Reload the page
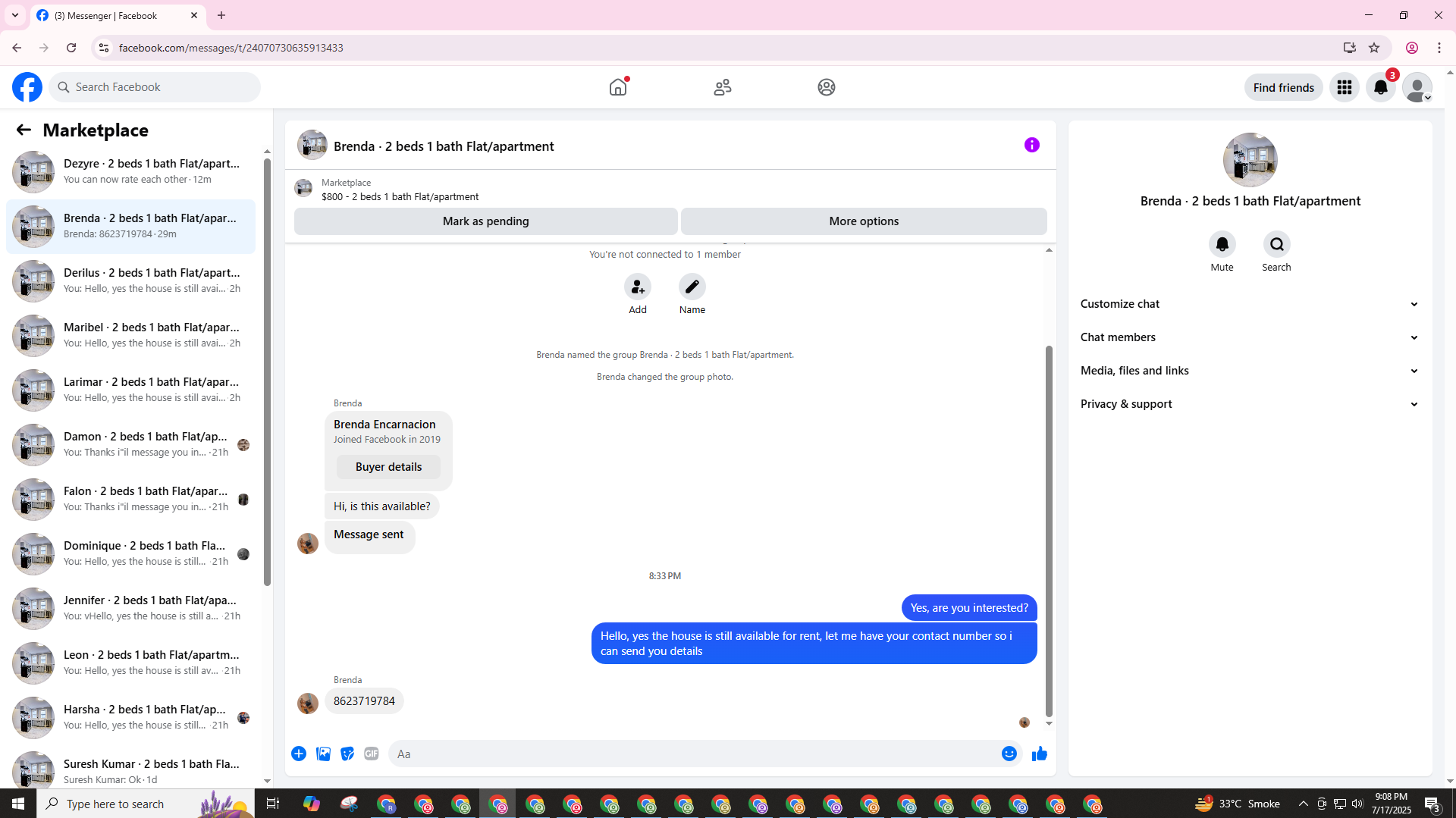The height and width of the screenshot is (818, 1456). point(71,48)
